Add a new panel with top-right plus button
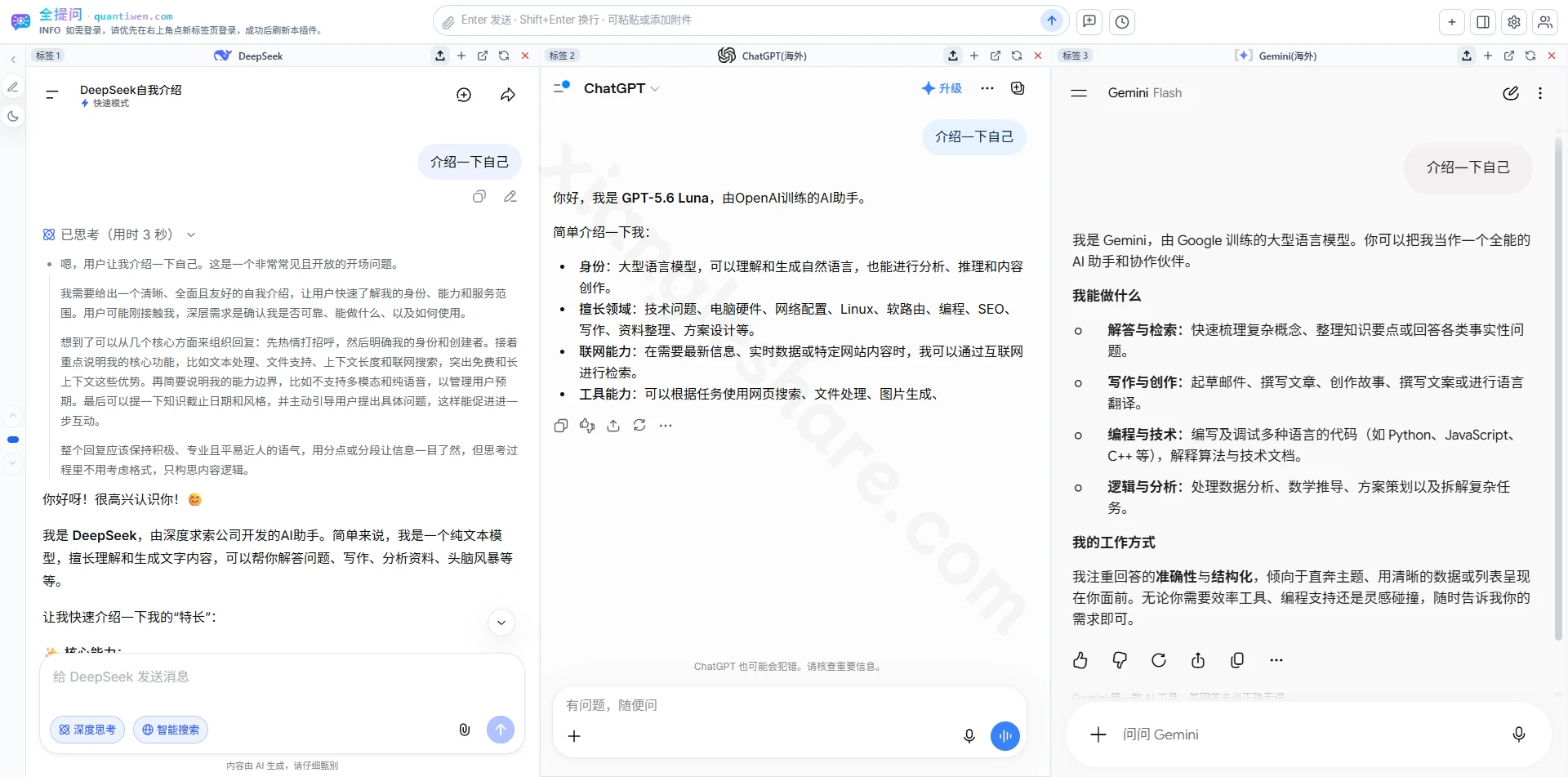This screenshot has height=777, width=1568. click(1452, 22)
